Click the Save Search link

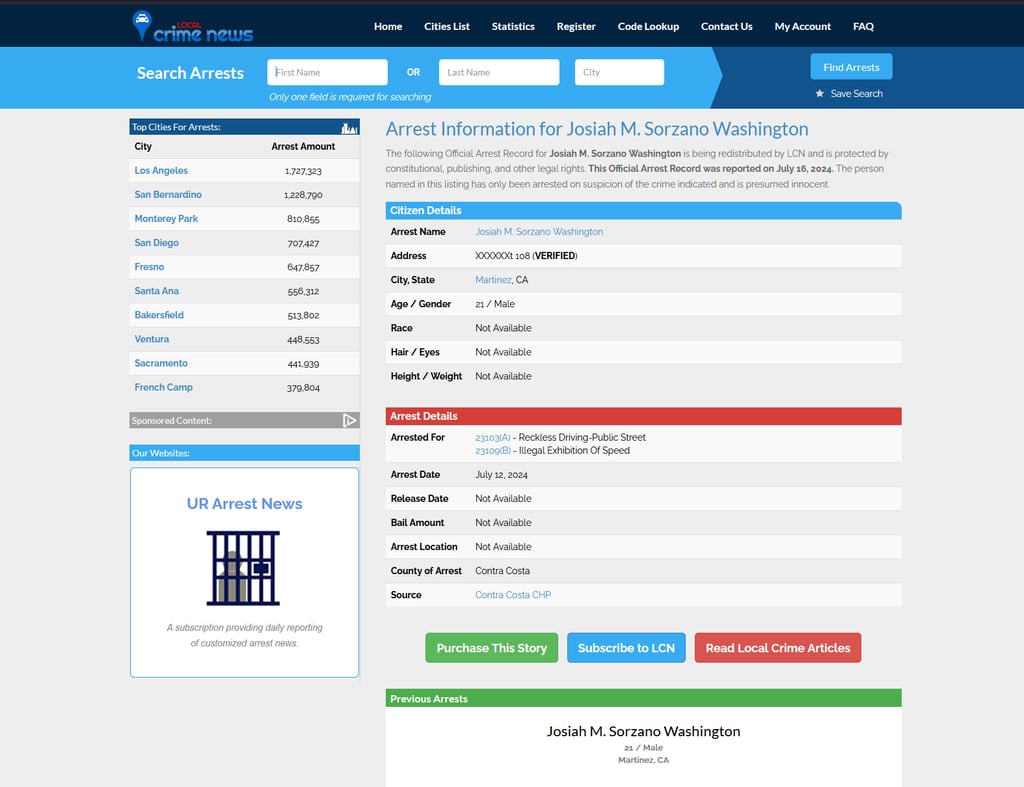[x=856, y=93]
